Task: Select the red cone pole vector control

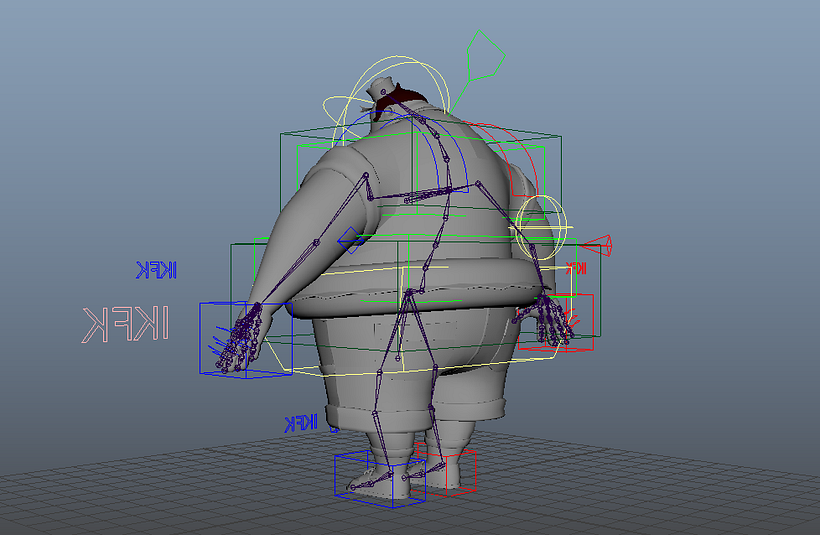Action: point(596,246)
